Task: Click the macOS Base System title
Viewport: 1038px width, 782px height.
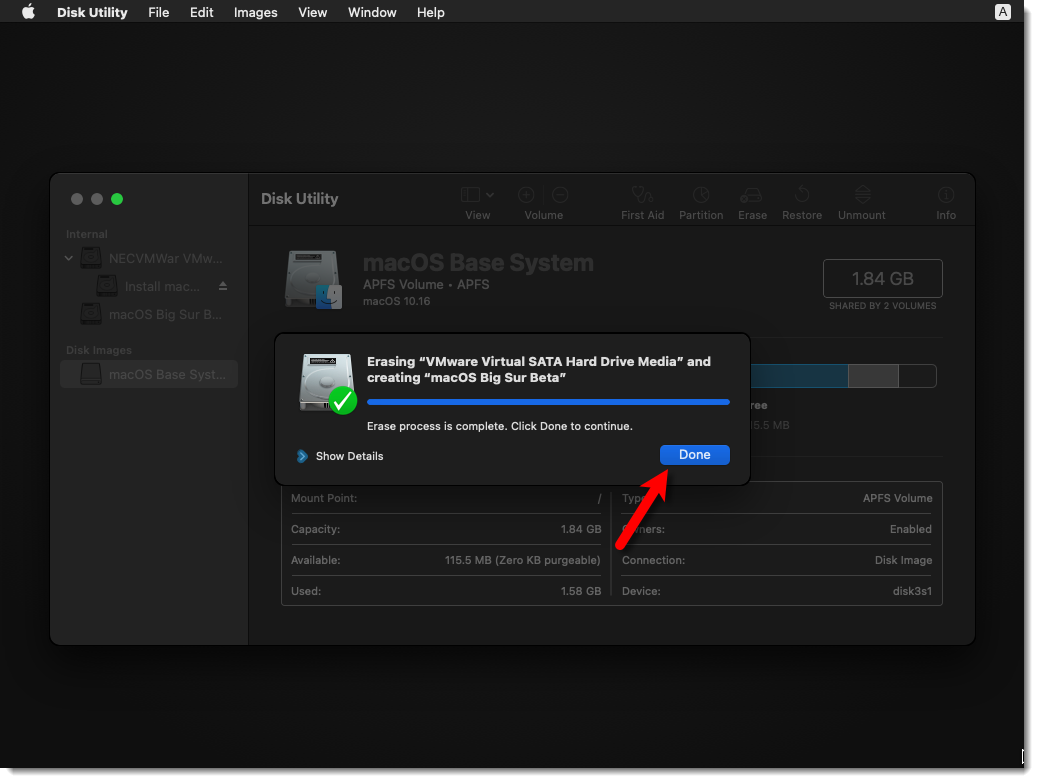Action: 478,263
